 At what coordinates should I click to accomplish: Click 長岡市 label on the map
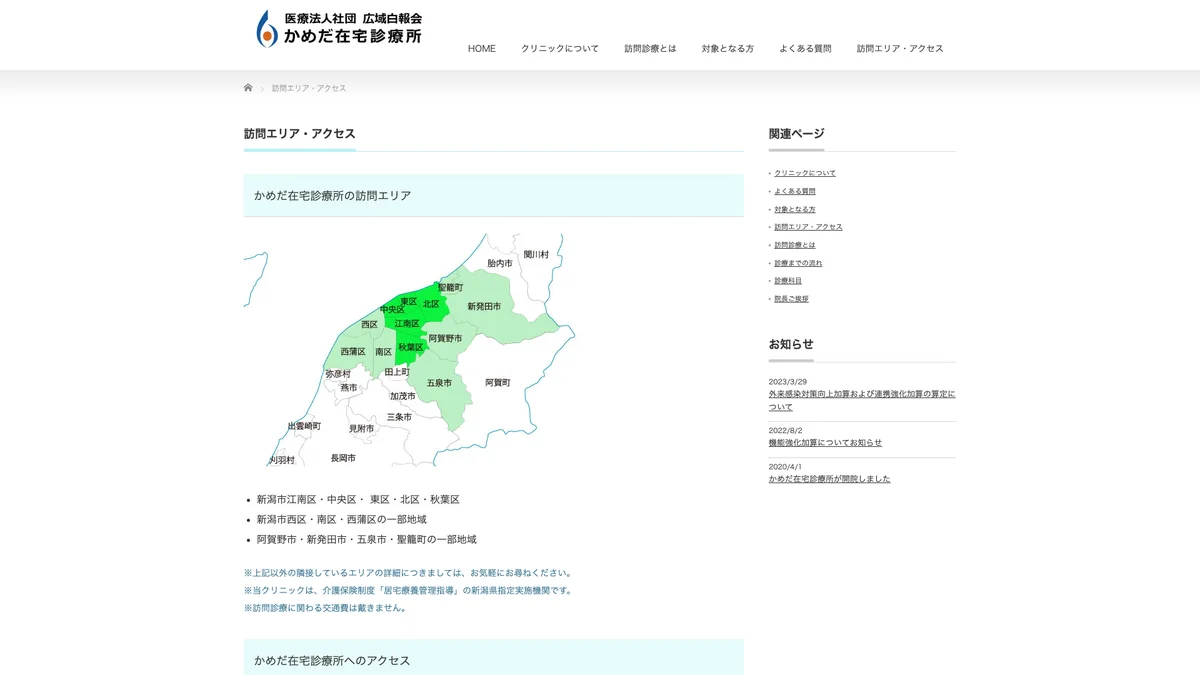point(343,458)
